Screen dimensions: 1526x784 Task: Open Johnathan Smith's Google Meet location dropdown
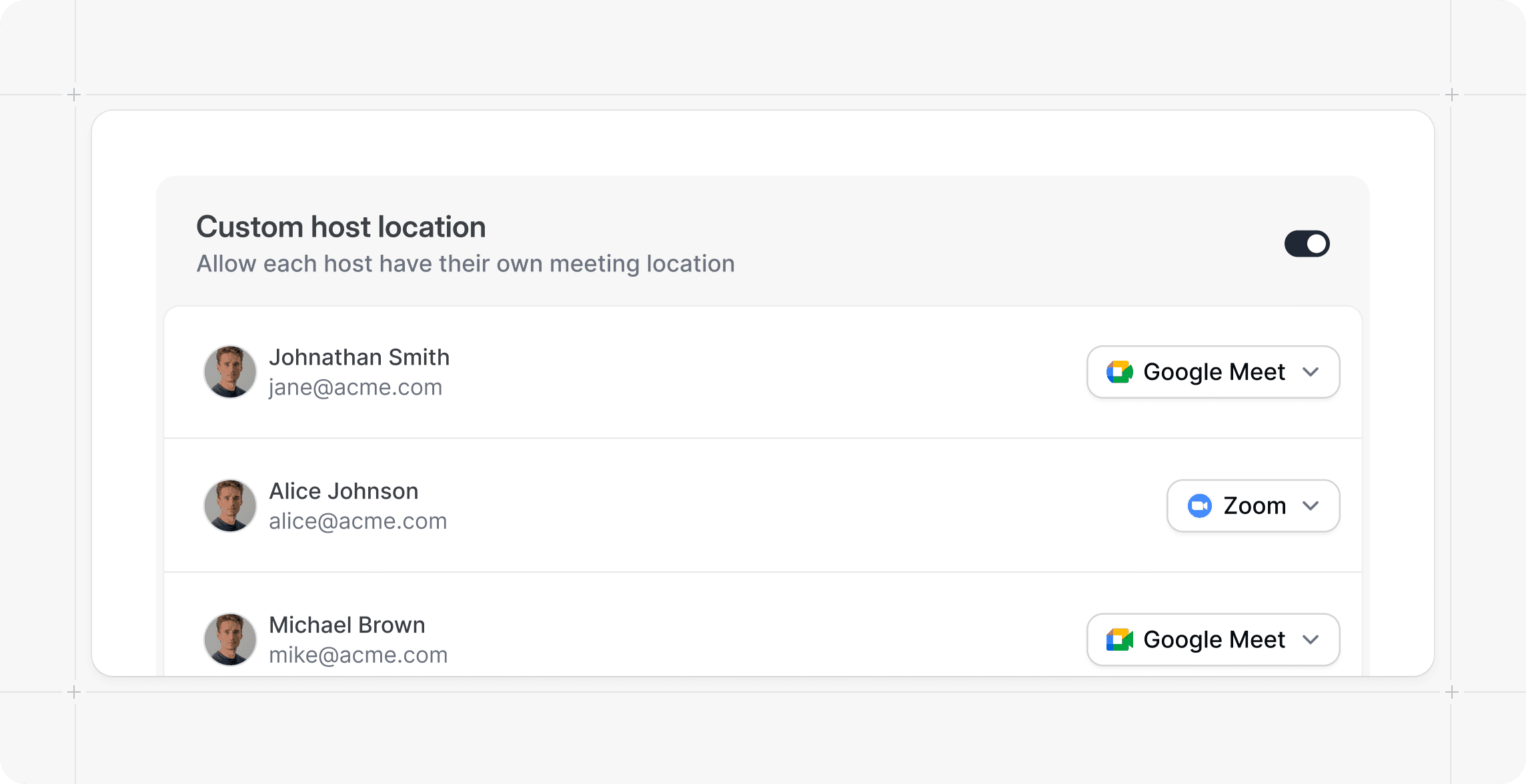point(1213,372)
